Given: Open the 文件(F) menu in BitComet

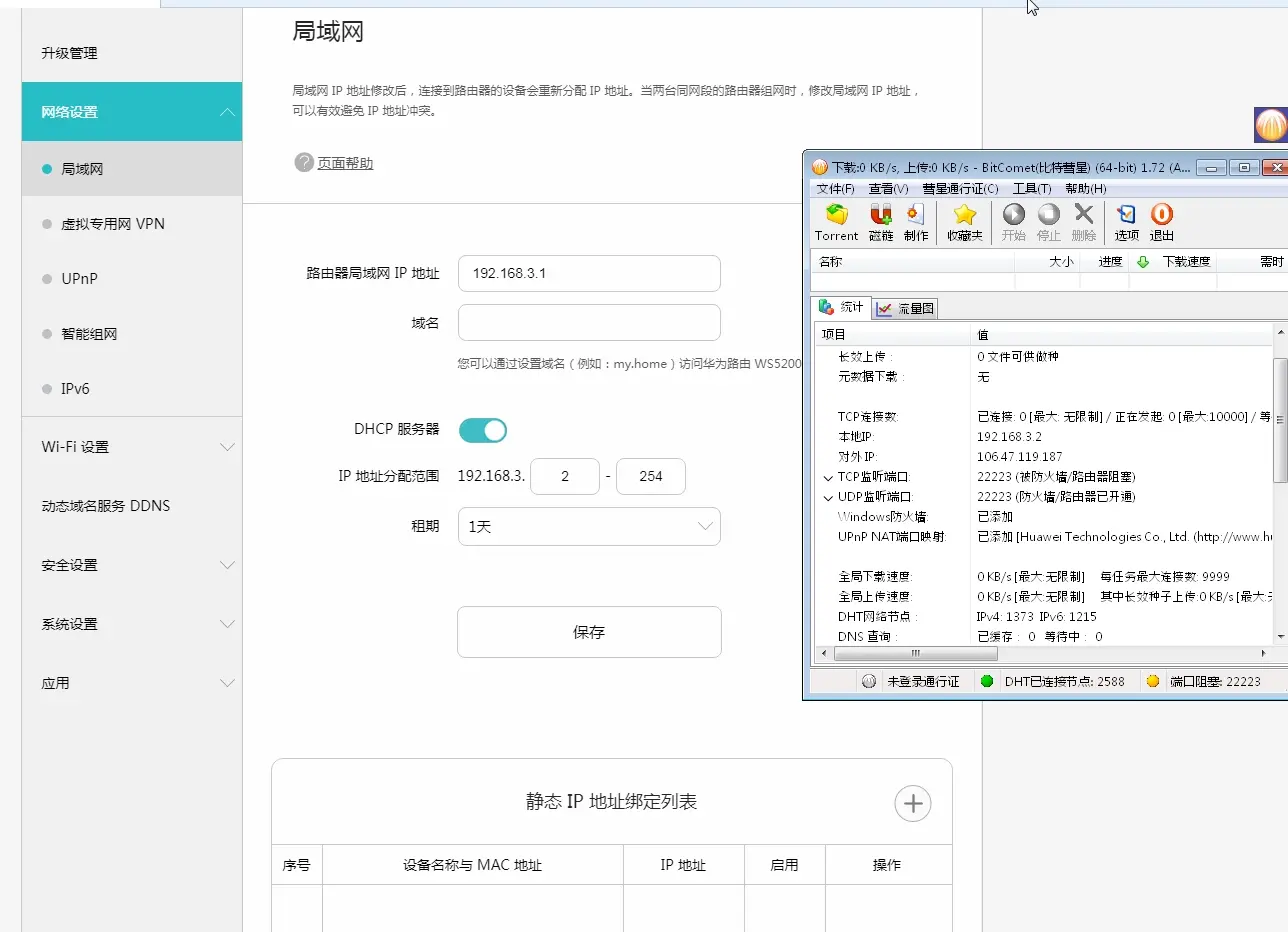Looking at the screenshot, I should click(836, 188).
